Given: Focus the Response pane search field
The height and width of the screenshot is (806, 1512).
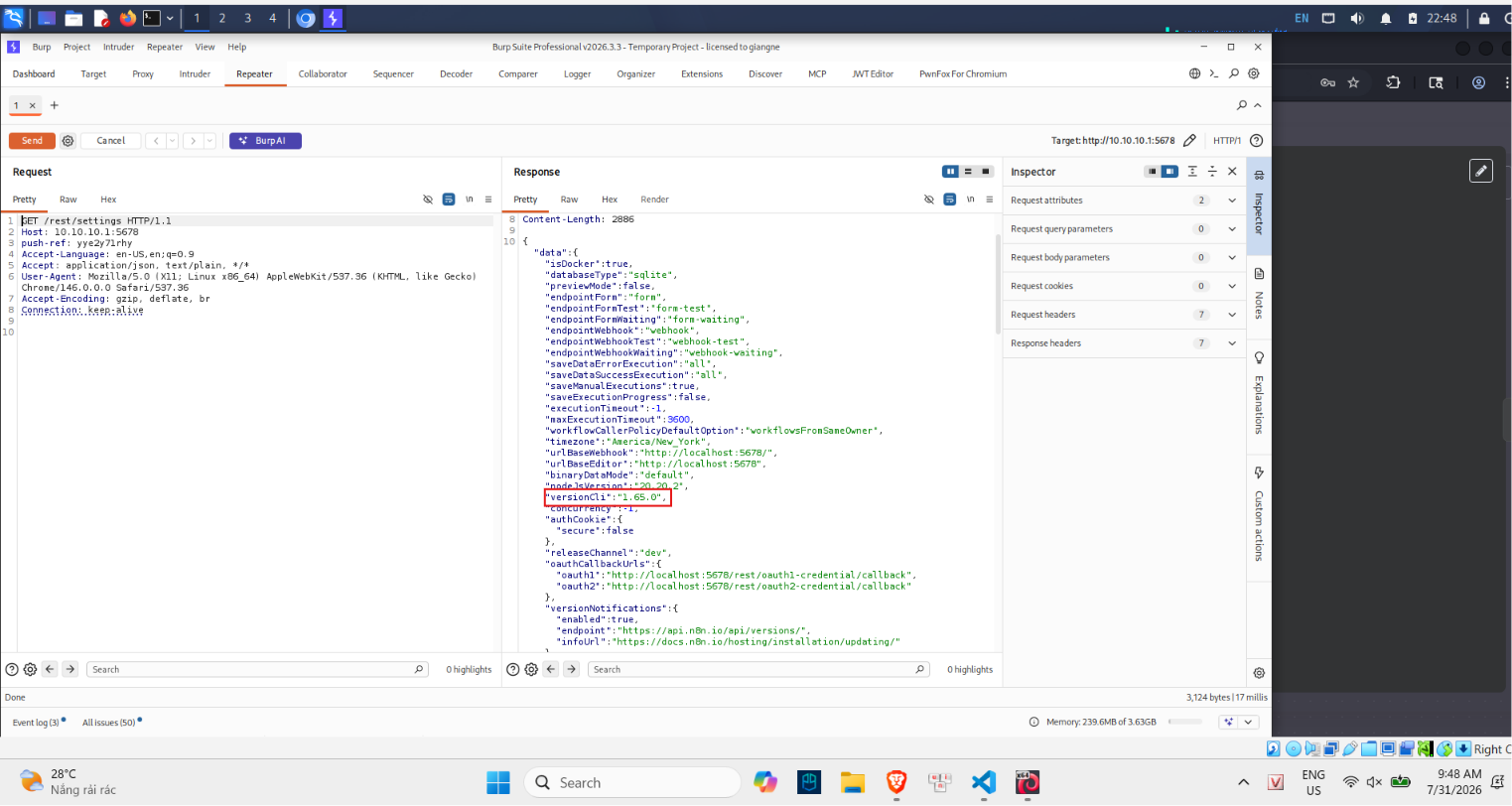Looking at the screenshot, I should 758,670.
